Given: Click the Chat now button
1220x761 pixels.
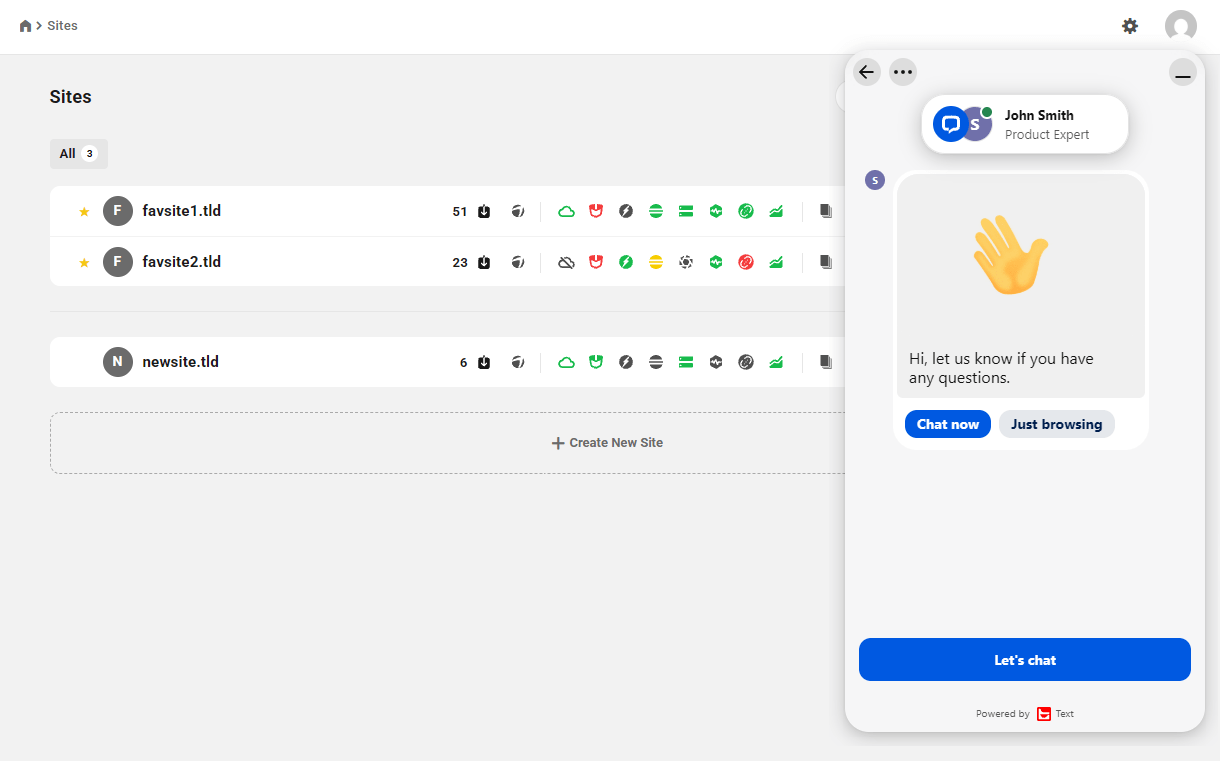Looking at the screenshot, I should (948, 424).
